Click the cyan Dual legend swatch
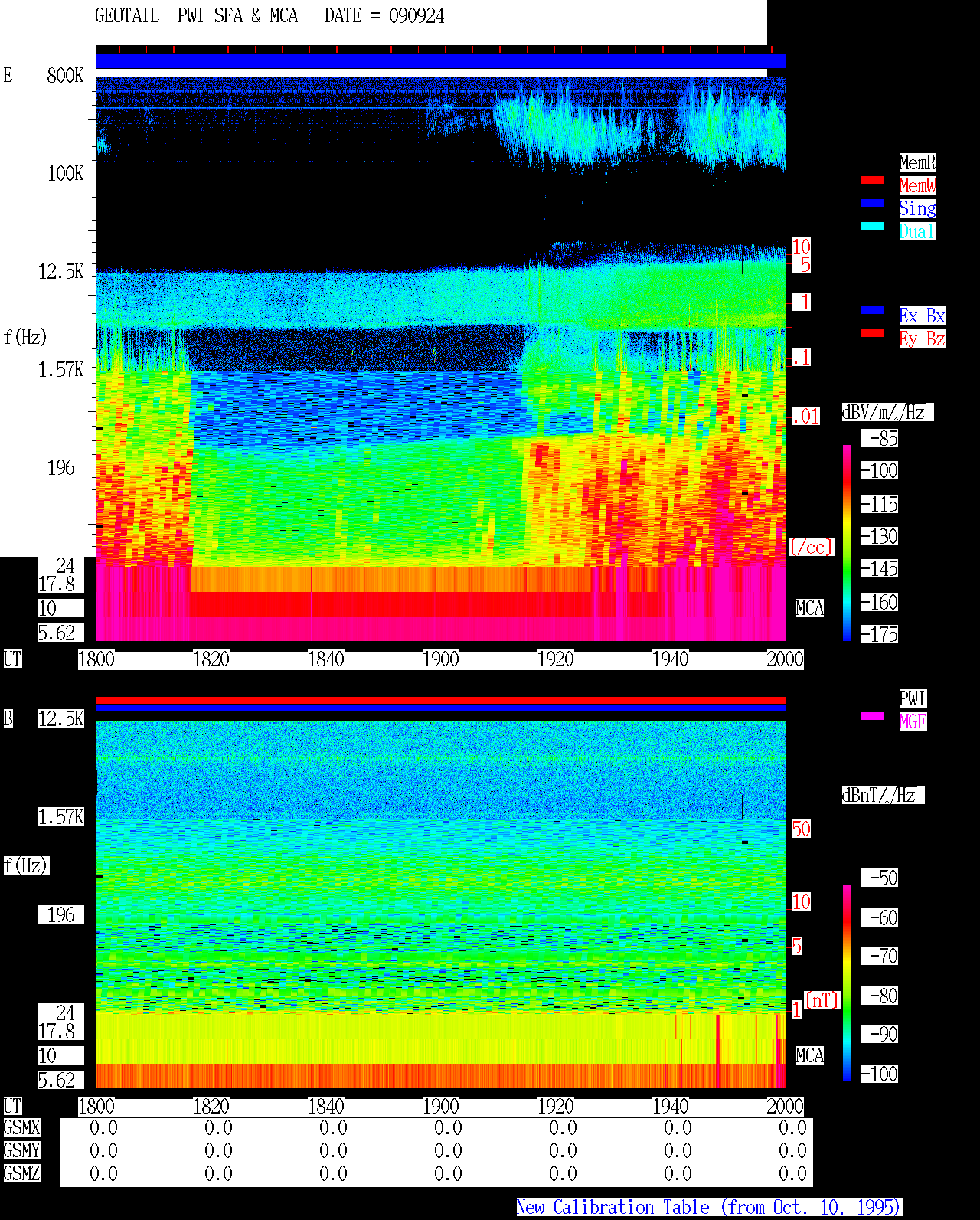Viewport: 980px width, 1220px height. point(873,226)
